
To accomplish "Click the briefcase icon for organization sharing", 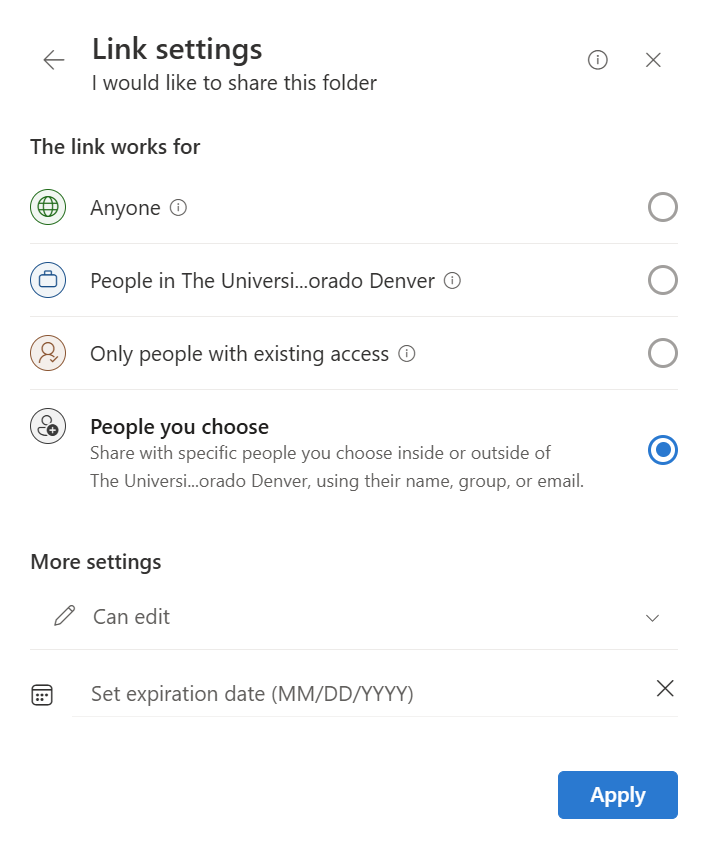I will 48,280.
